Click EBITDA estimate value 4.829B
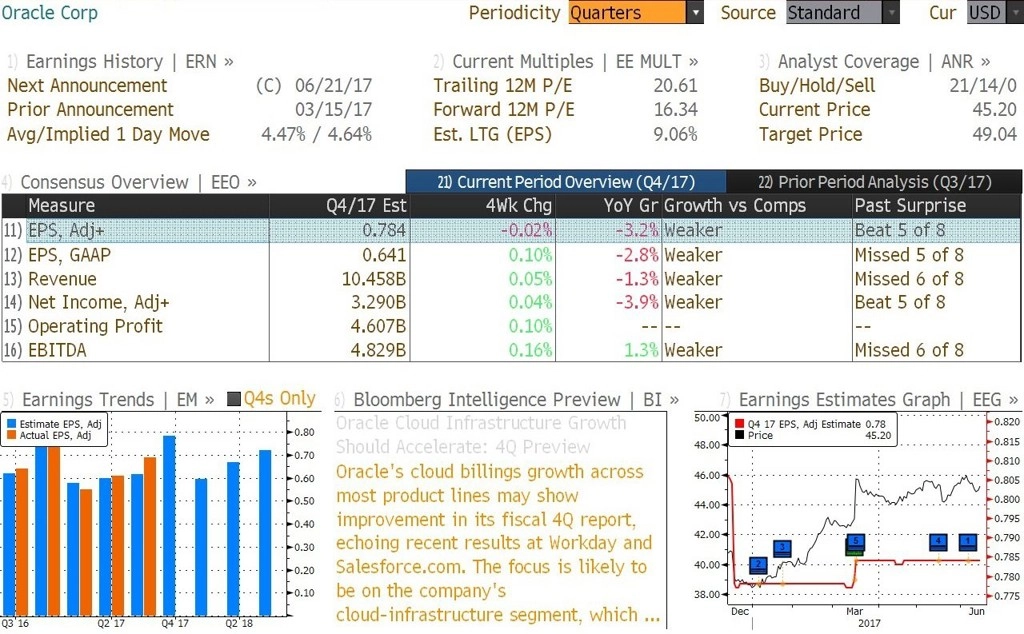 (378, 350)
